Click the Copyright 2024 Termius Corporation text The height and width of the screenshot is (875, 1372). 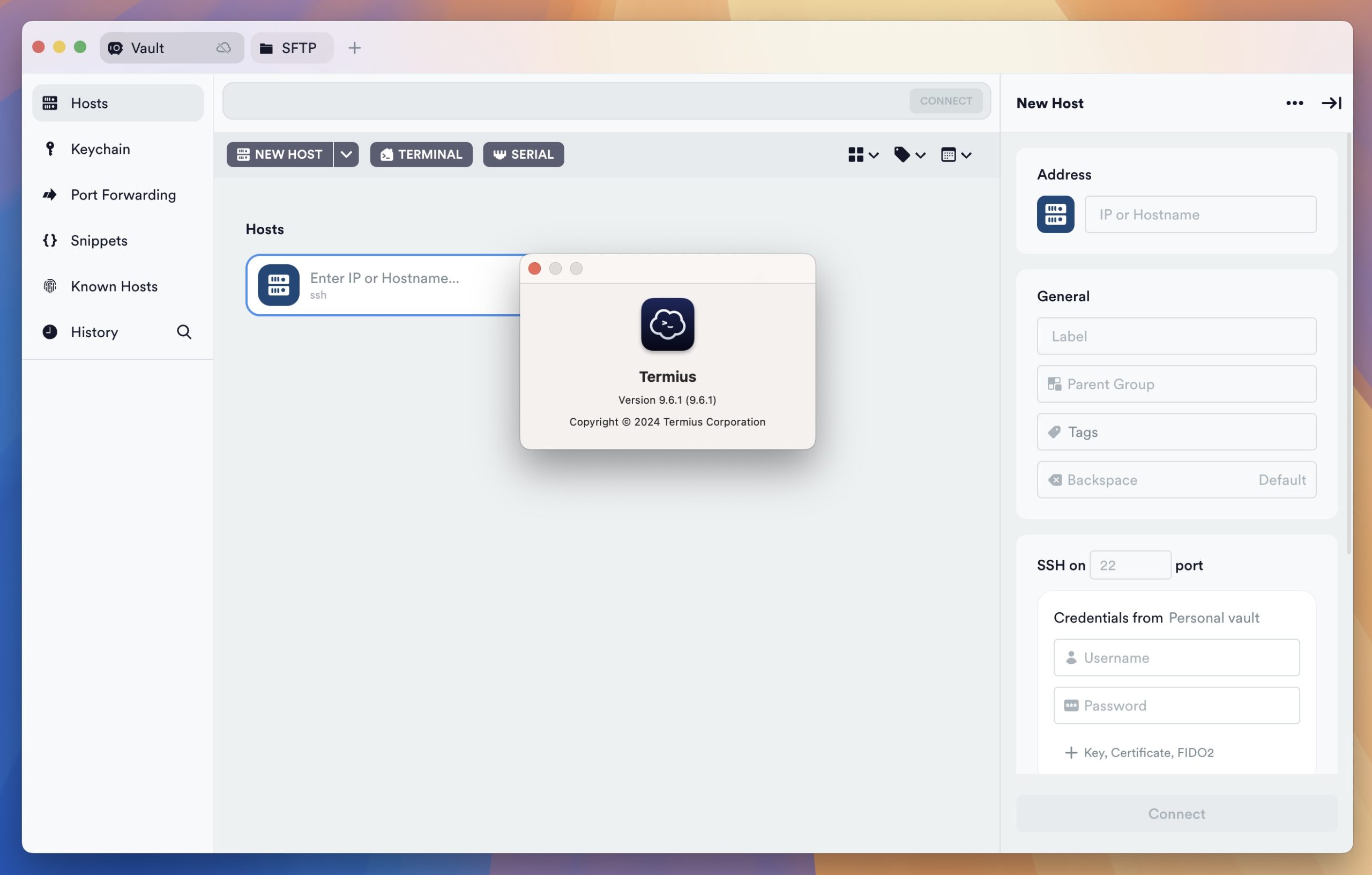(667, 422)
